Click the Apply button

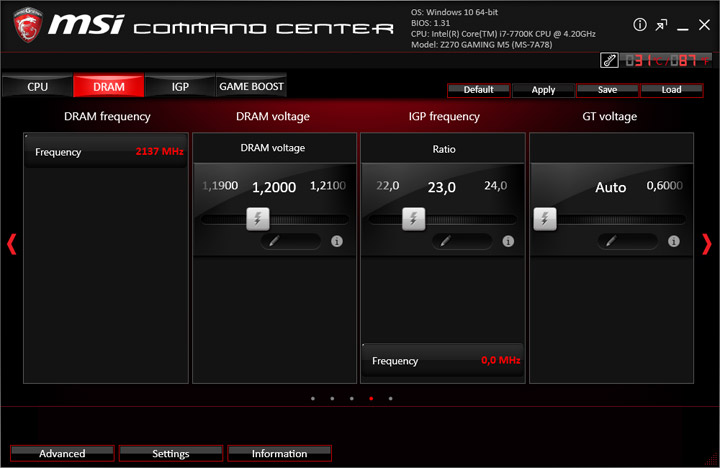[x=543, y=90]
